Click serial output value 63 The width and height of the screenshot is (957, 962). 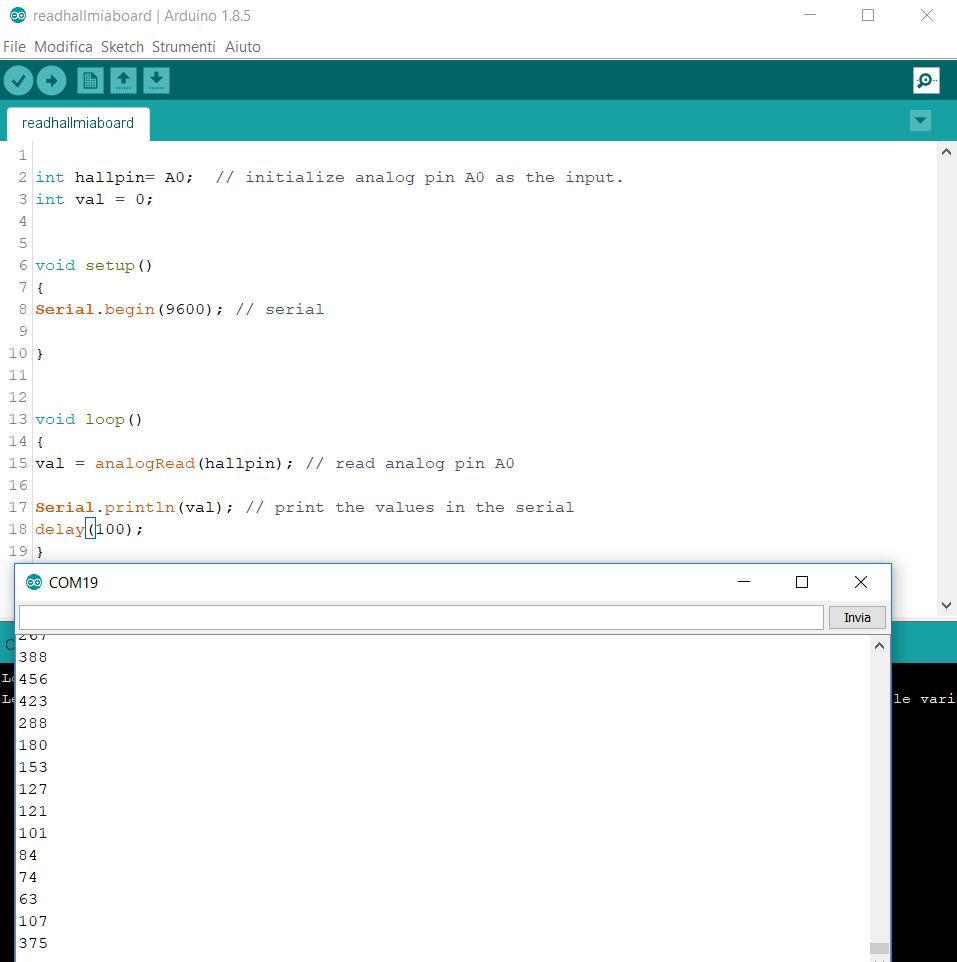pos(28,899)
